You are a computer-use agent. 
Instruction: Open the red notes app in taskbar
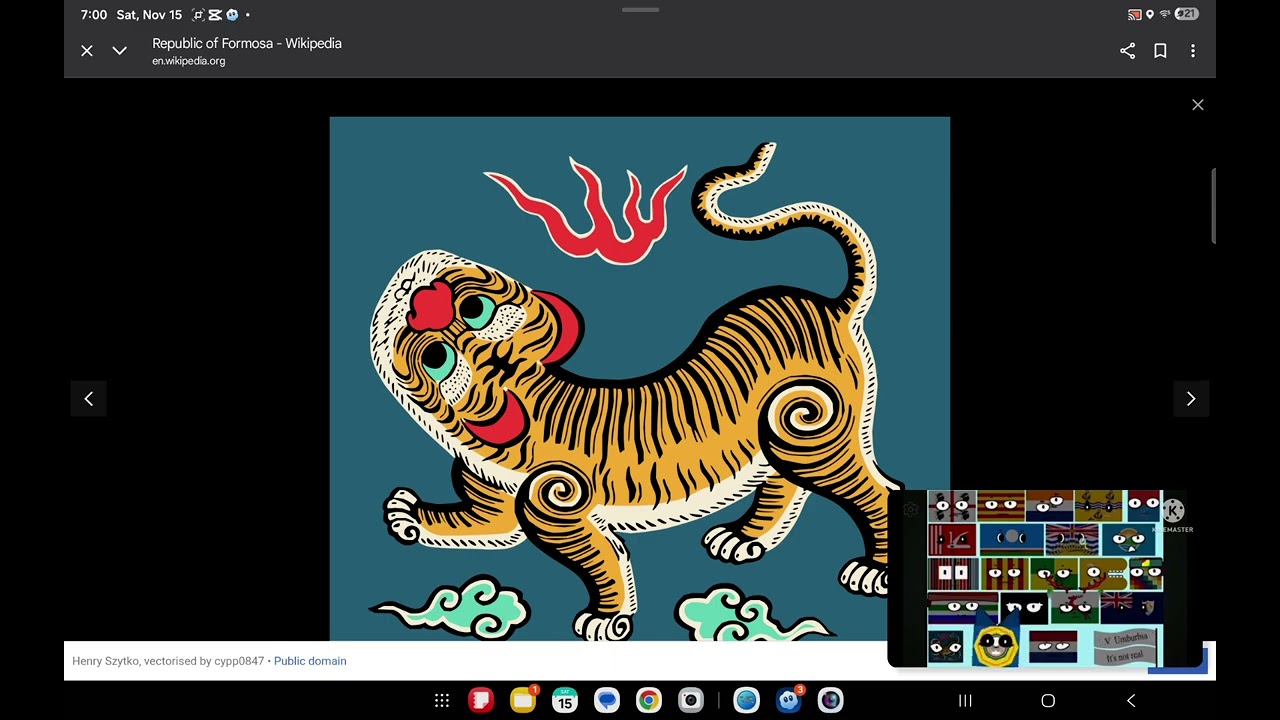coord(482,701)
